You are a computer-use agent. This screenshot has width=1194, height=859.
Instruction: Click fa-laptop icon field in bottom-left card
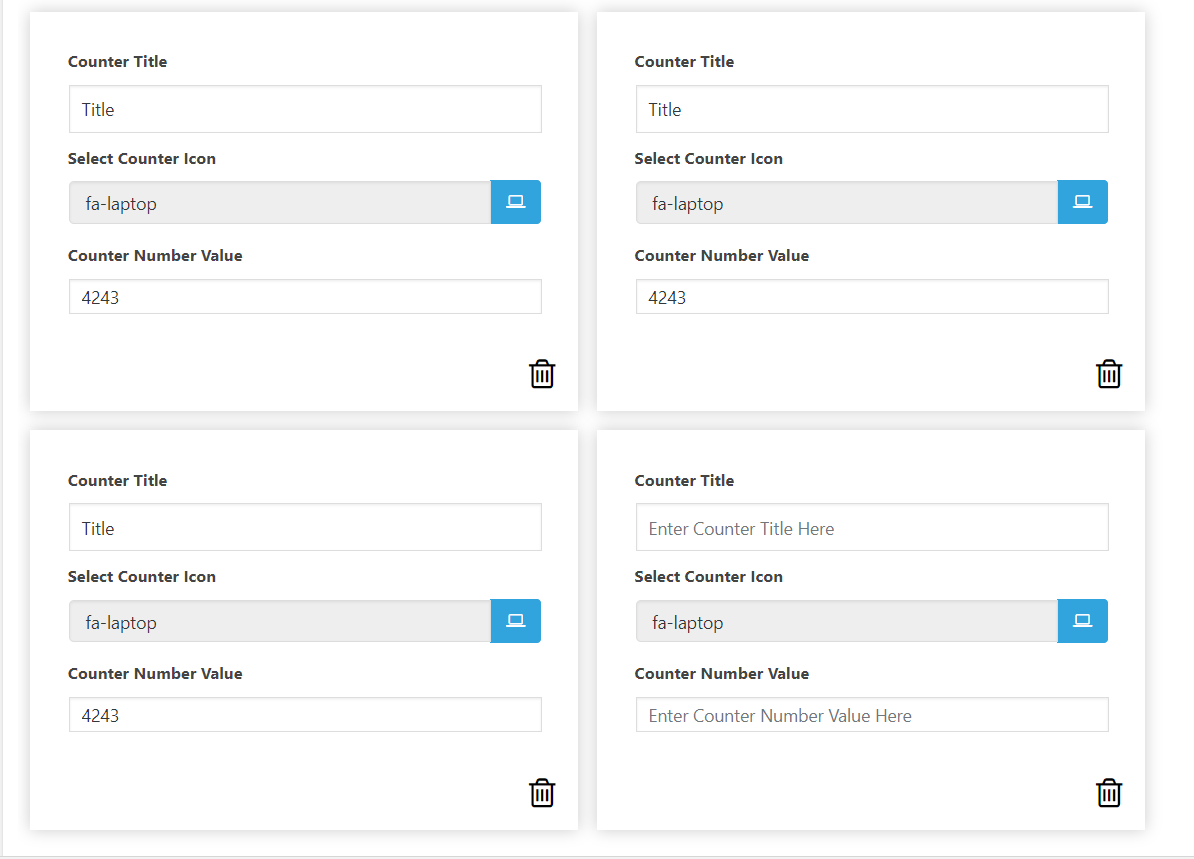279,621
